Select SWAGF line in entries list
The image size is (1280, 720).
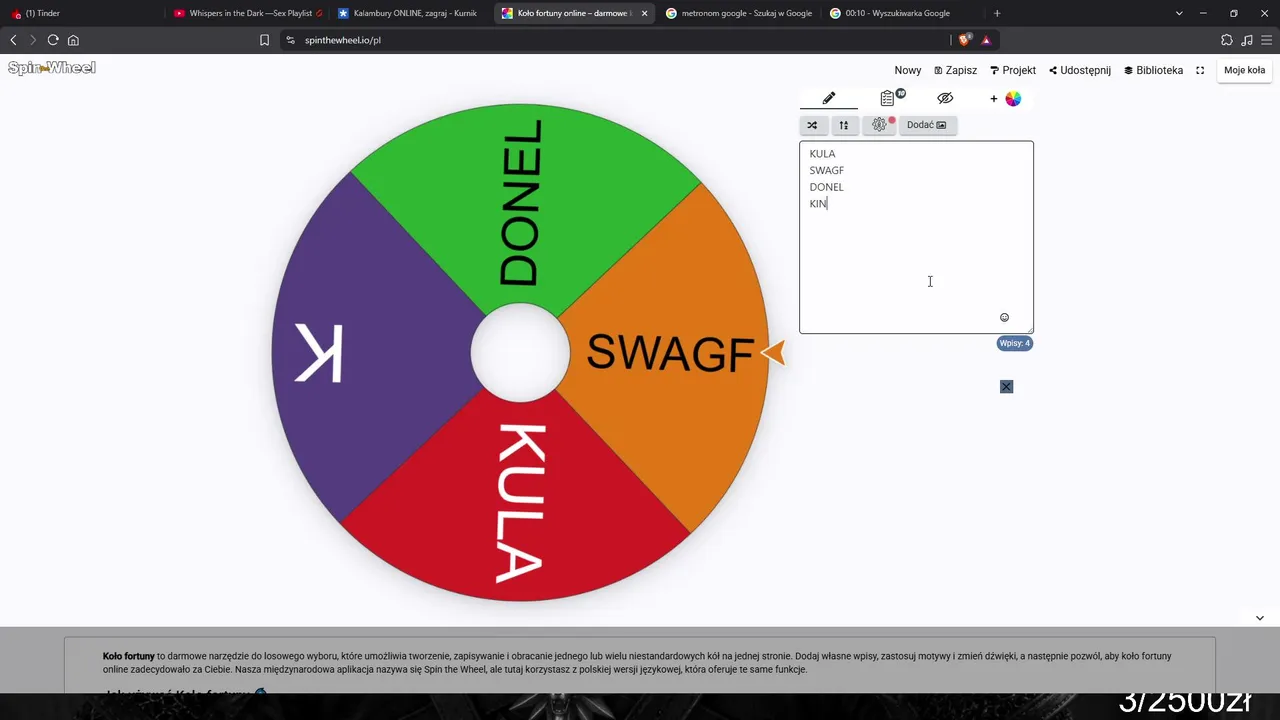[827, 171]
